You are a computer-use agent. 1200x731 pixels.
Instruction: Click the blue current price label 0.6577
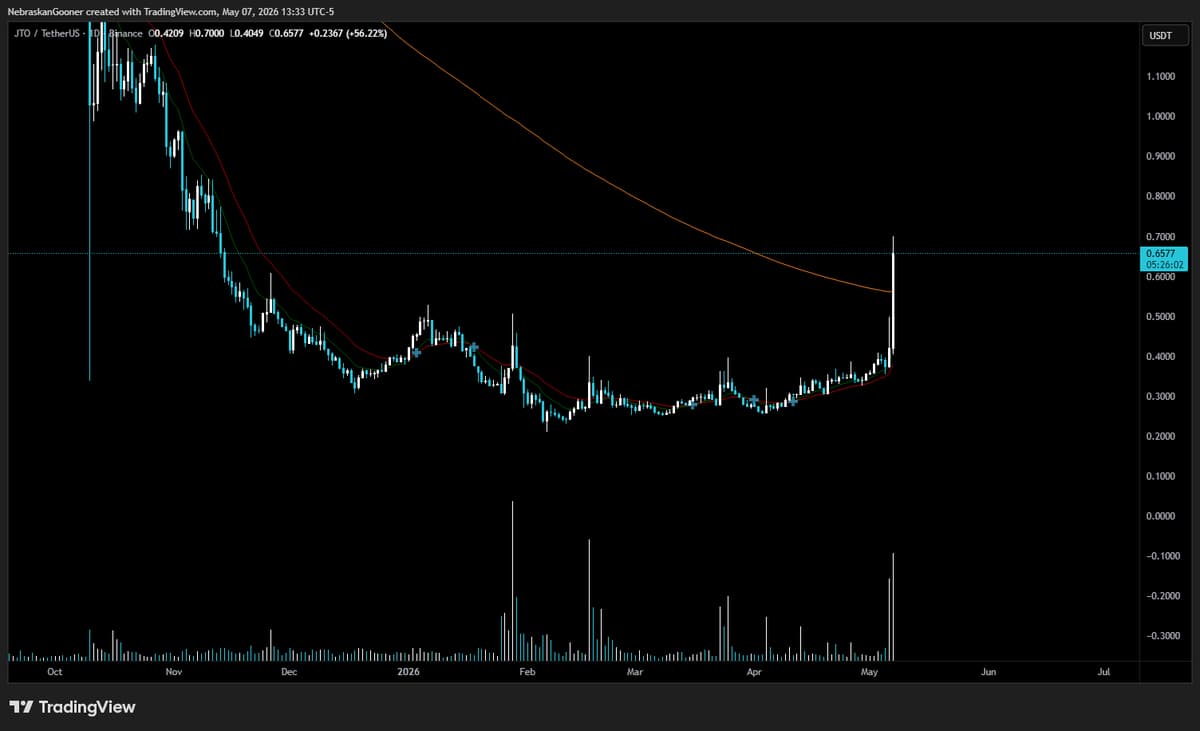coord(1163,253)
